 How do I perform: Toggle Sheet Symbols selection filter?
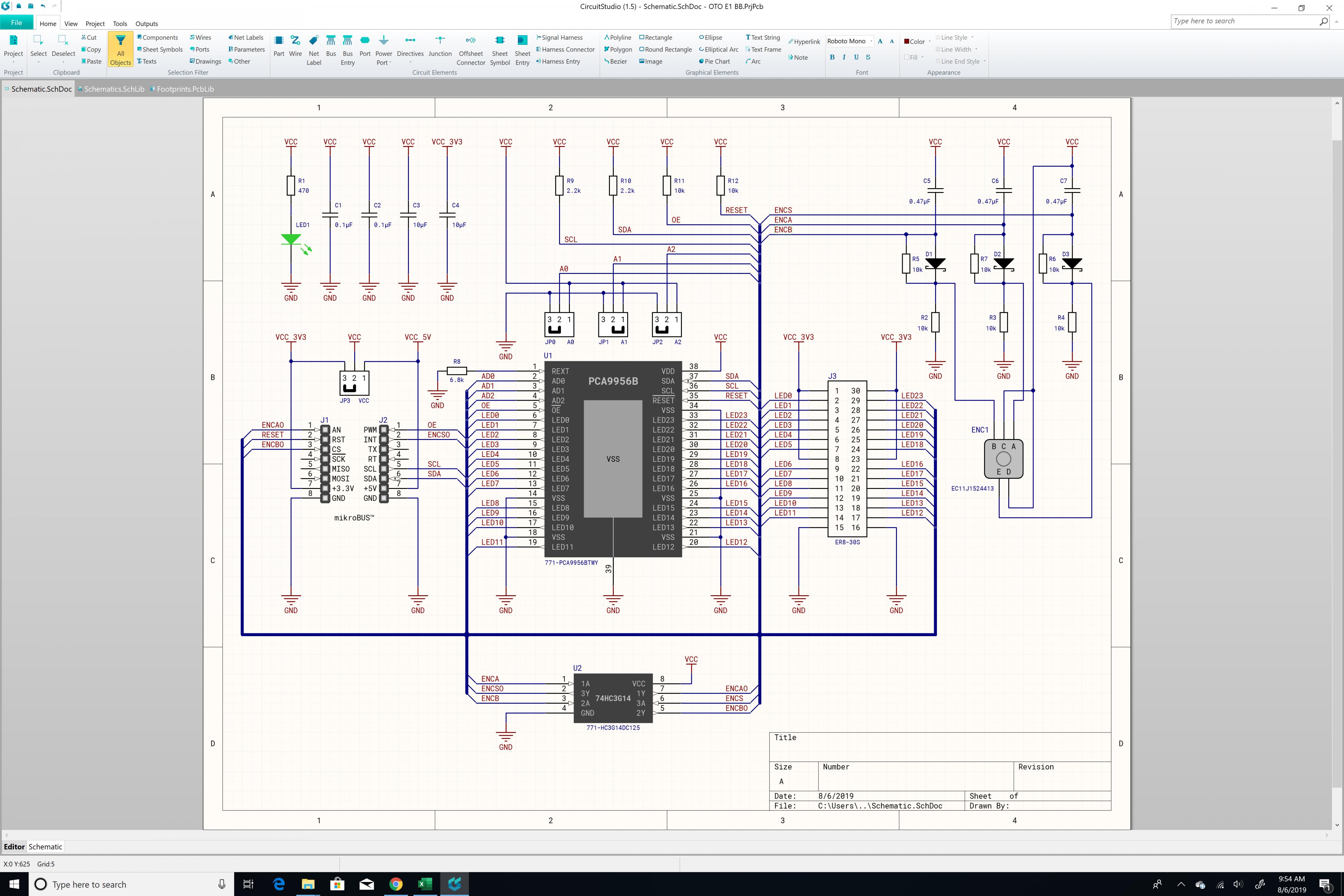pyautogui.click(x=160, y=50)
